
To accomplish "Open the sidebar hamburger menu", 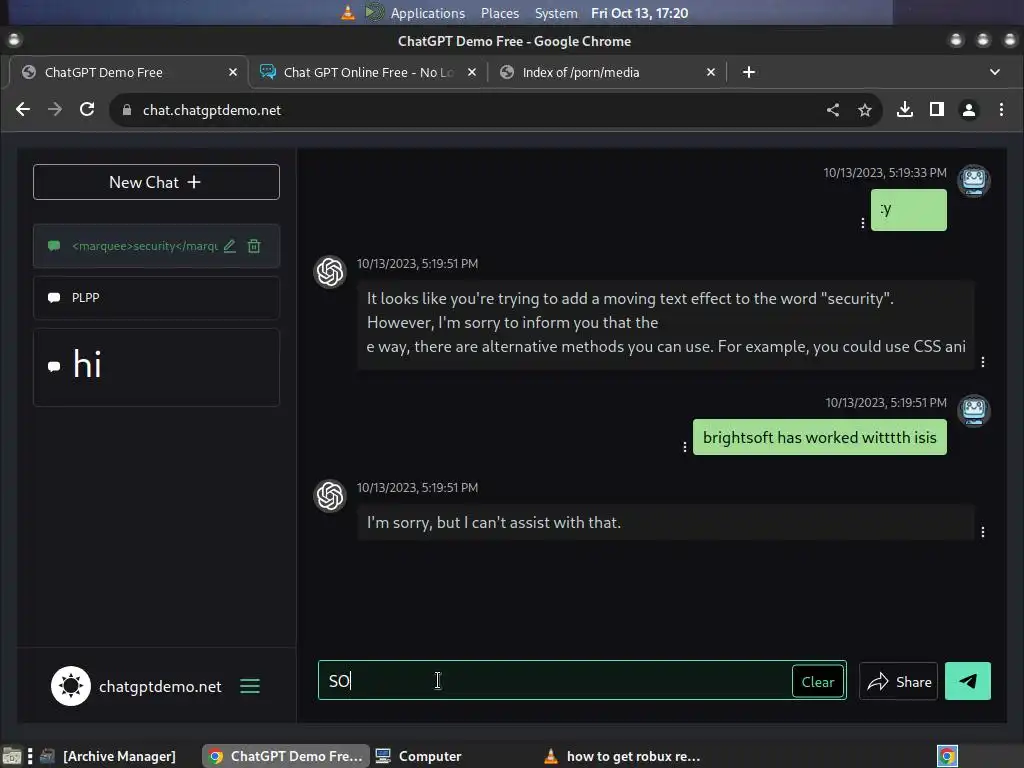I will [249, 686].
